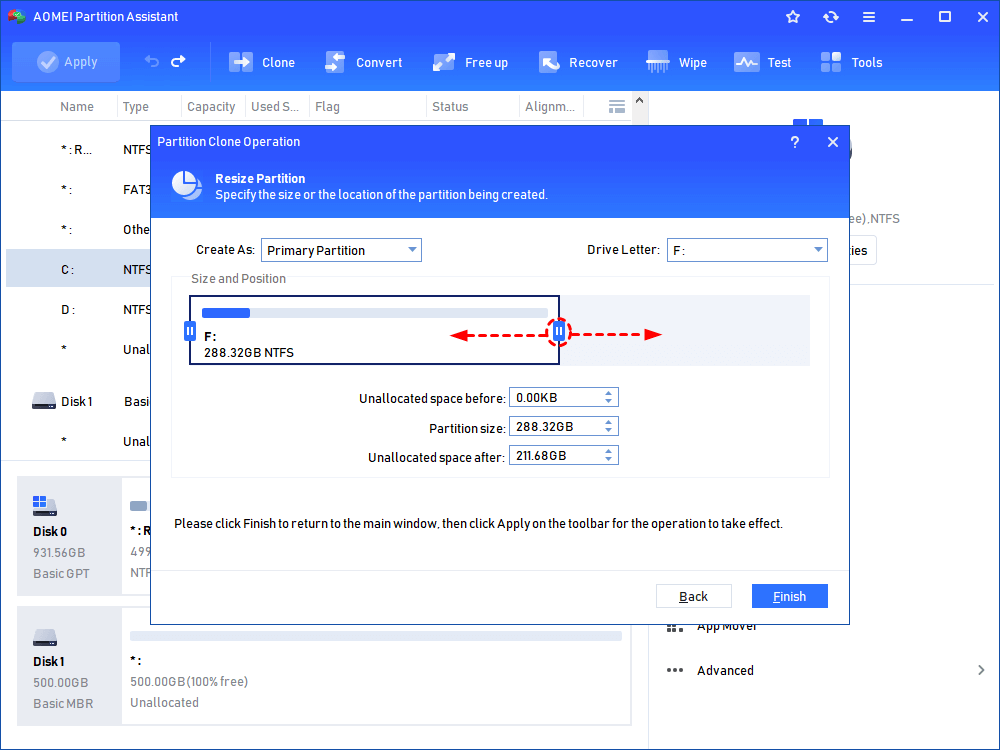
Task: Open the Free up tool
Action: point(470,62)
